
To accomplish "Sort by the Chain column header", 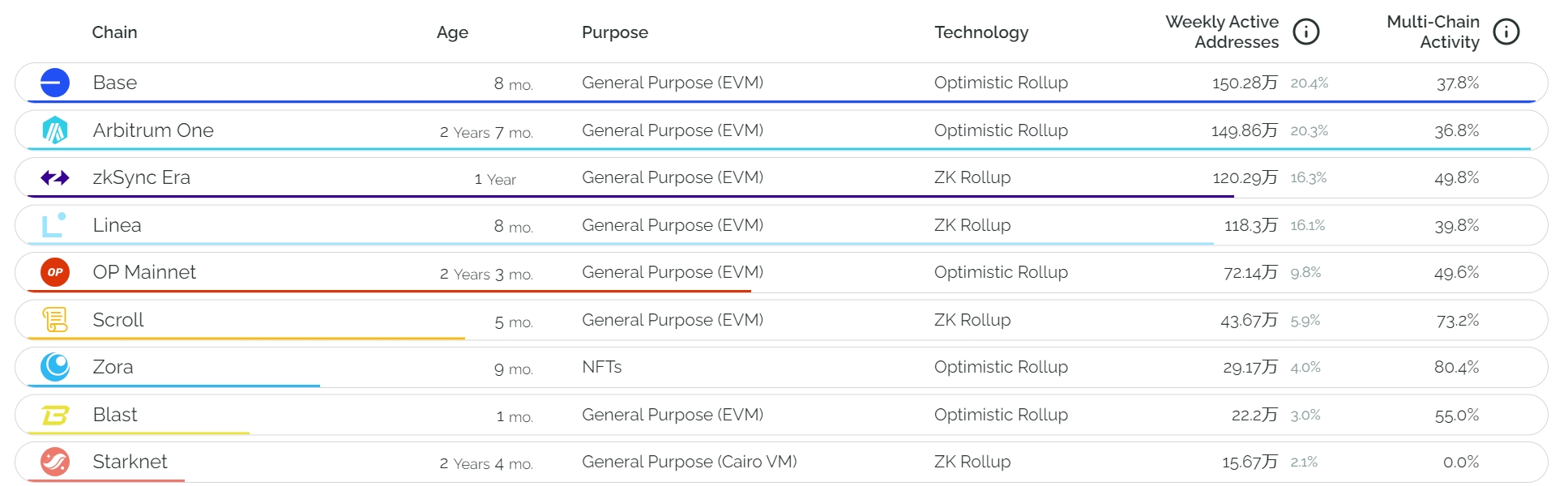I will tap(114, 32).
